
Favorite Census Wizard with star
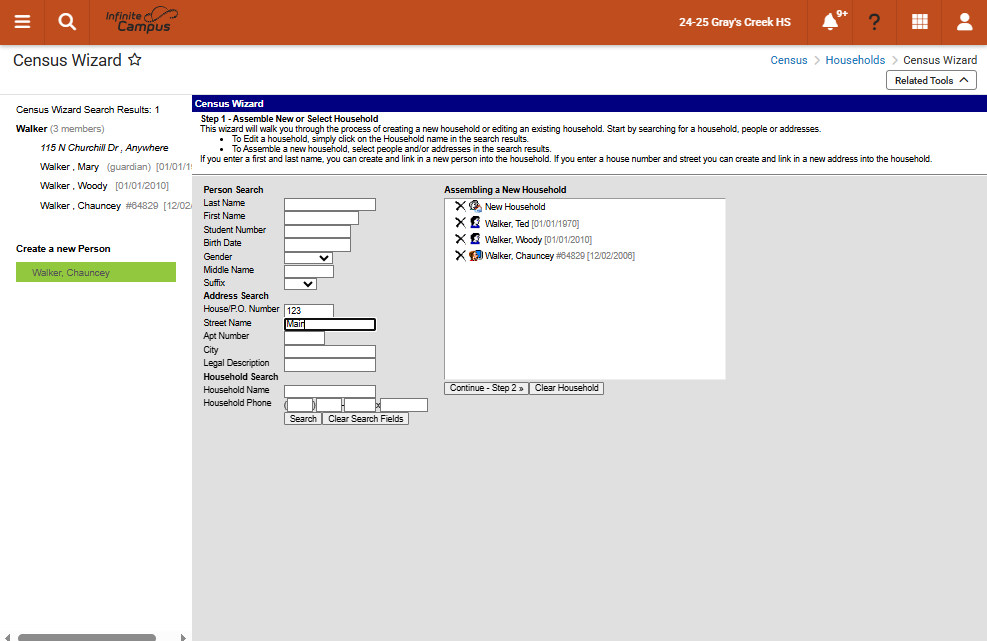click(x=135, y=60)
